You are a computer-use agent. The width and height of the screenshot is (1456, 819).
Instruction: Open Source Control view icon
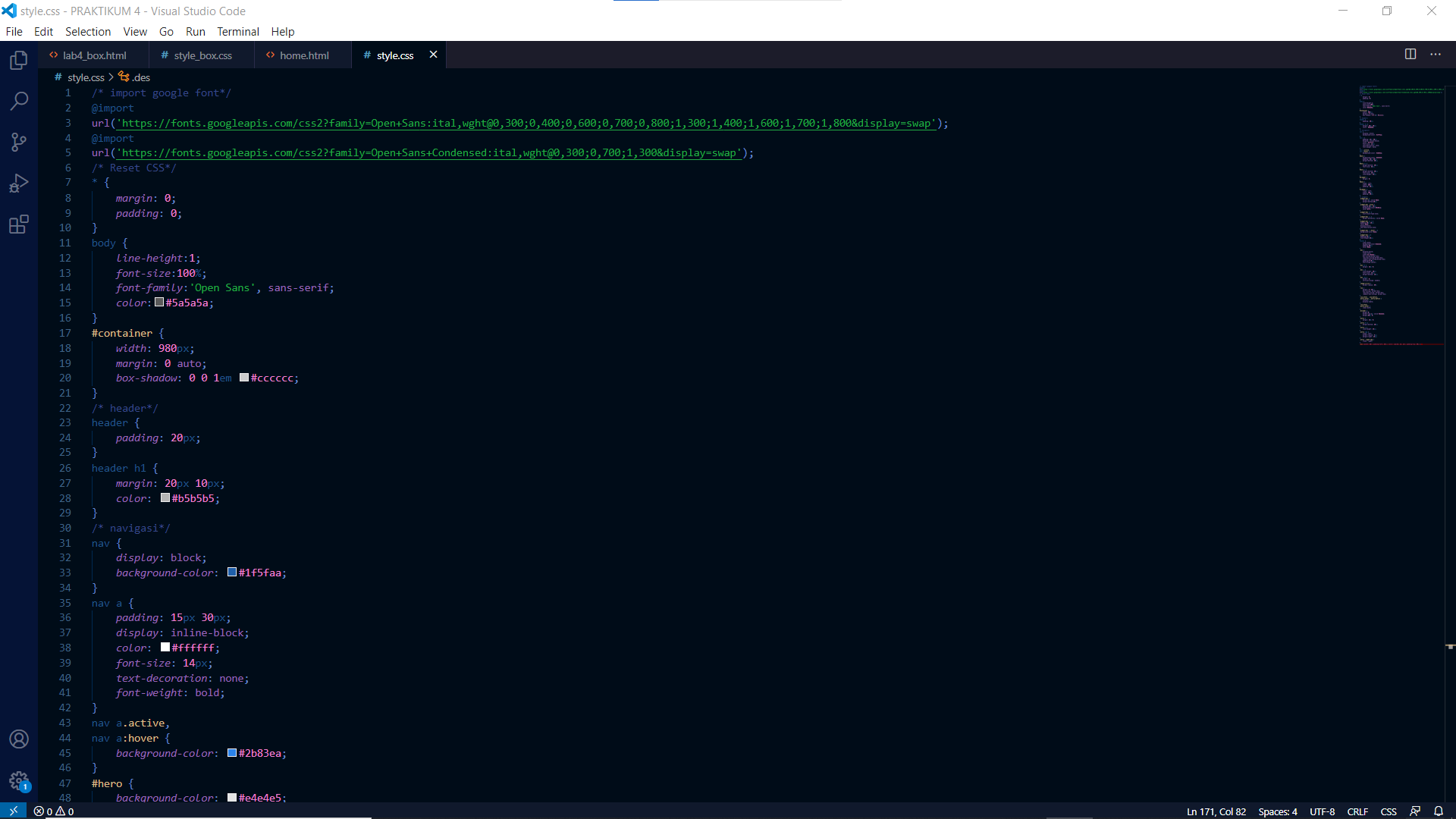pos(19,142)
